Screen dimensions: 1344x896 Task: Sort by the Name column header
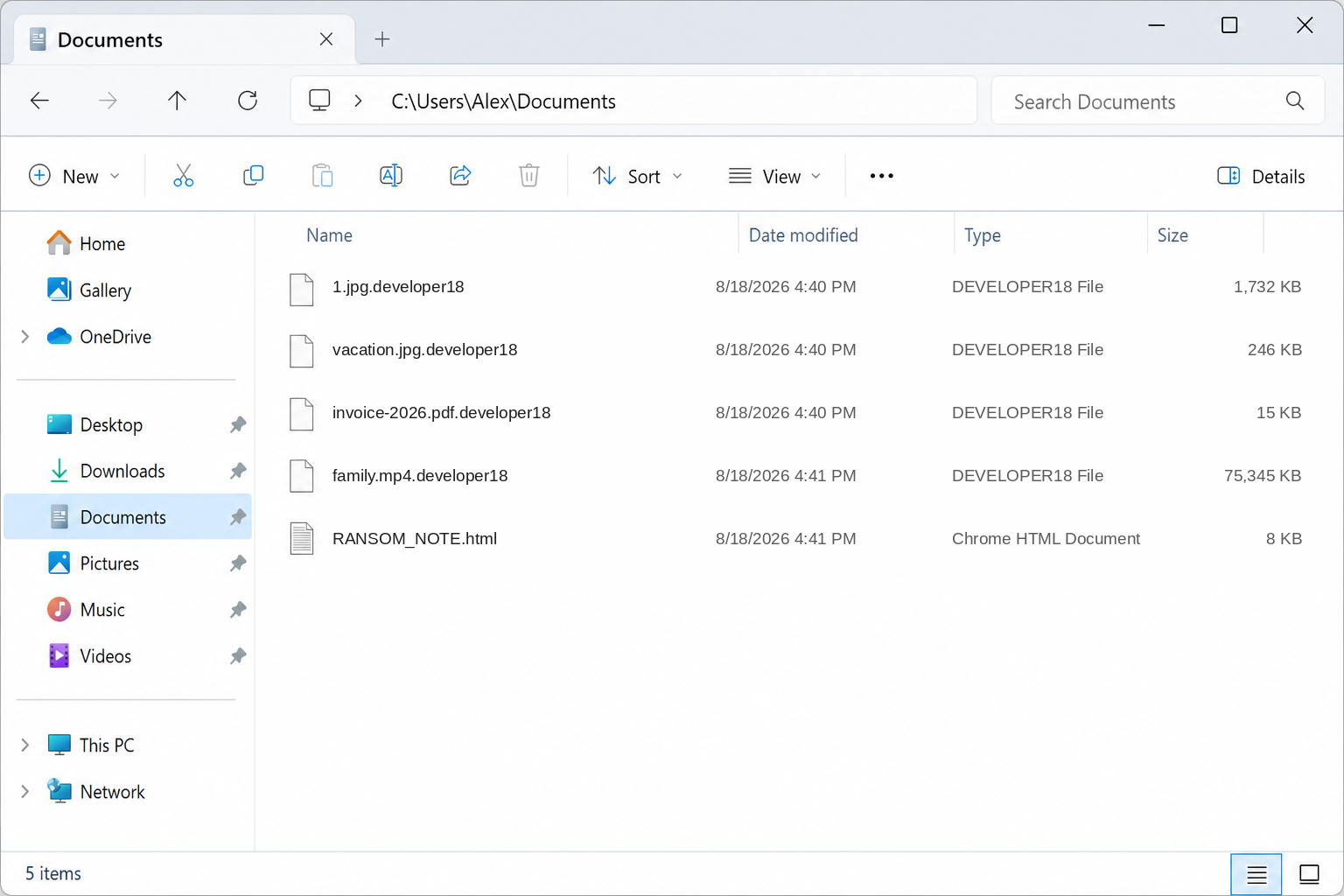coord(329,235)
